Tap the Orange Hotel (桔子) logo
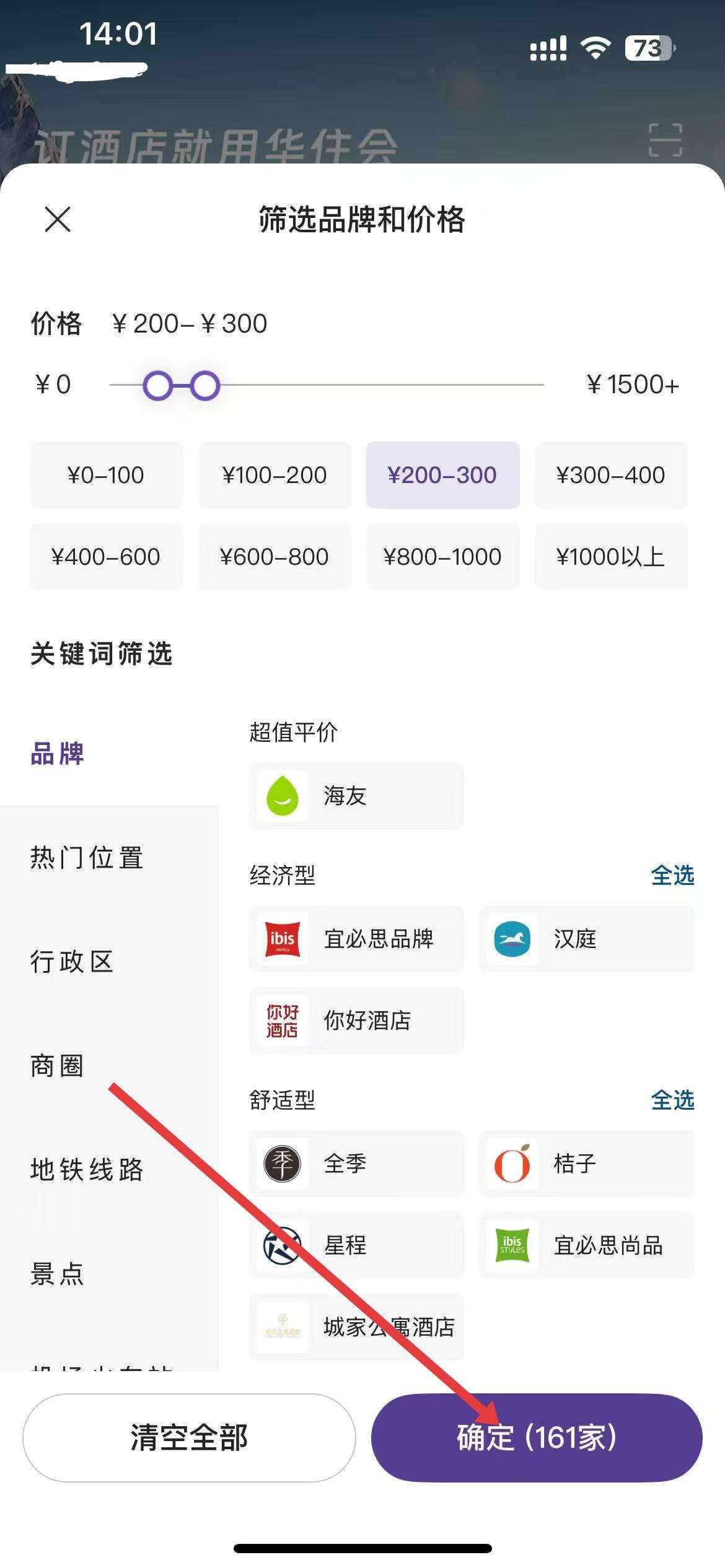 coord(512,1164)
